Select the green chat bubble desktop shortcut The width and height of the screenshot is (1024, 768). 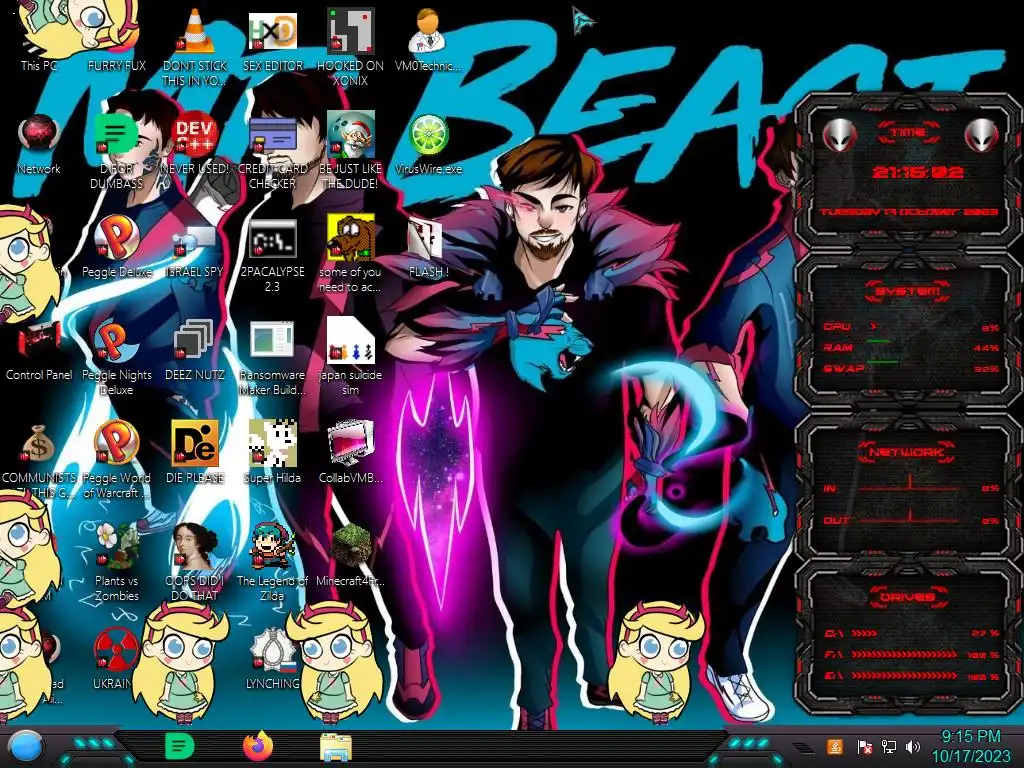[116, 135]
